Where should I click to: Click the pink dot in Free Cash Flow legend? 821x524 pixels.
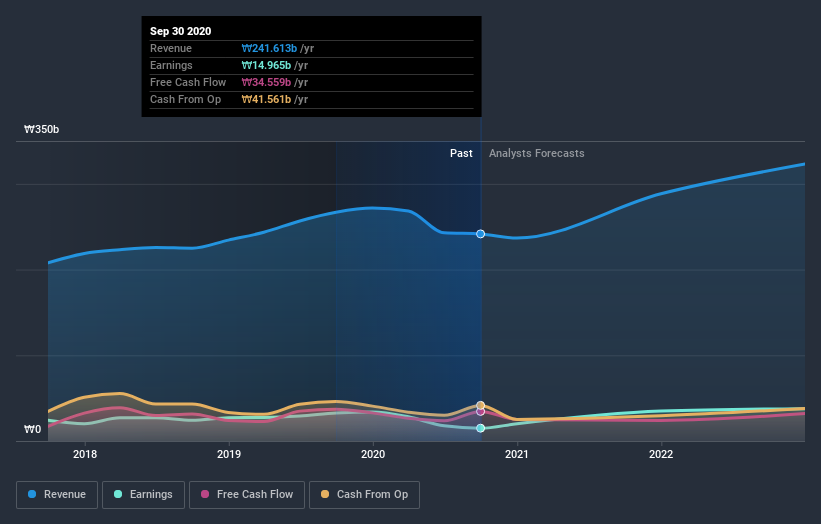point(205,494)
